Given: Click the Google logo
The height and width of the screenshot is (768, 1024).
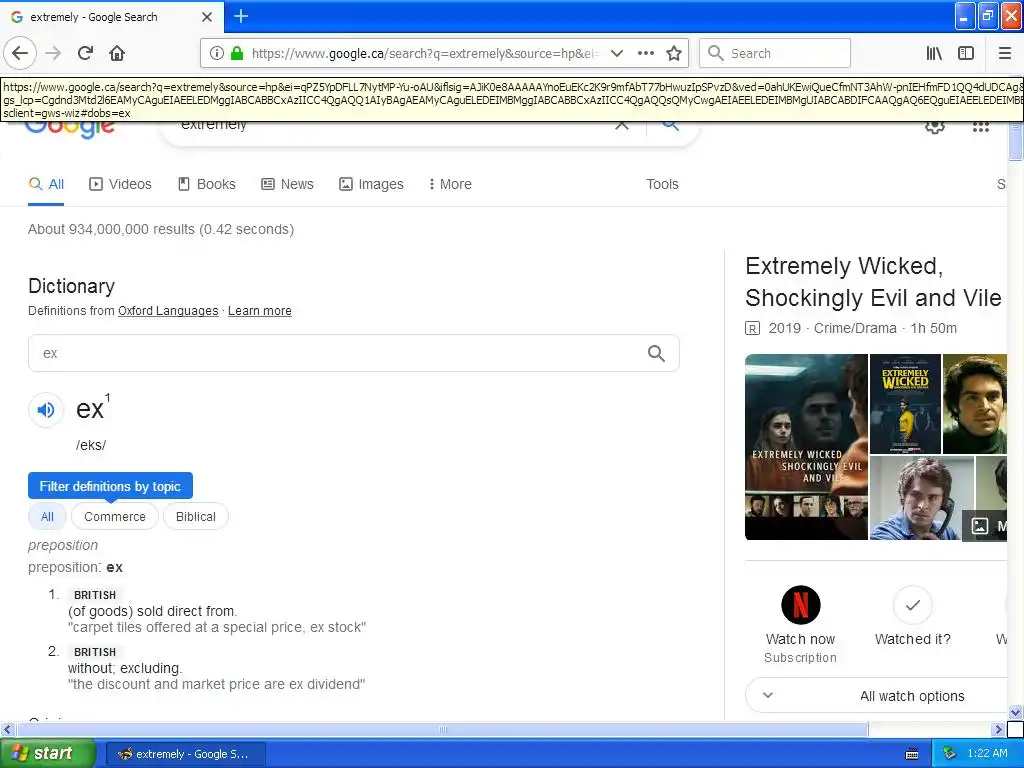Looking at the screenshot, I should point(70,129).
